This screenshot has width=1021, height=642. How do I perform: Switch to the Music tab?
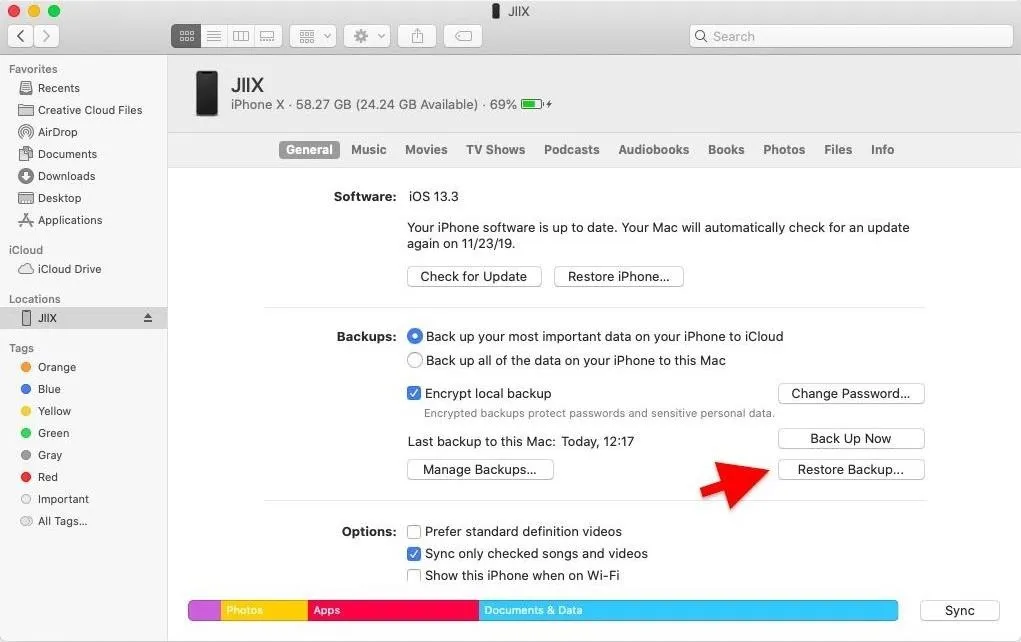click(369, 150)
